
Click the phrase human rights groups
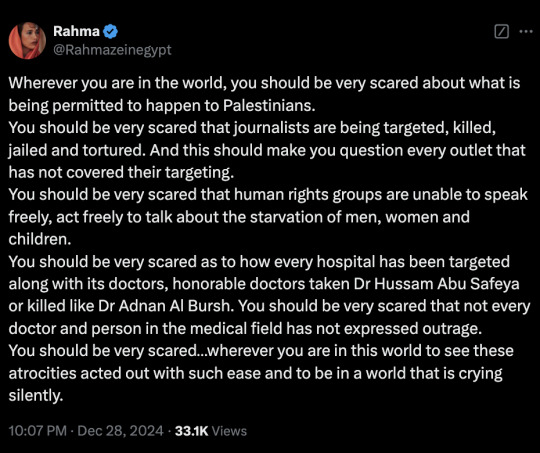click(x=308, y=195)
